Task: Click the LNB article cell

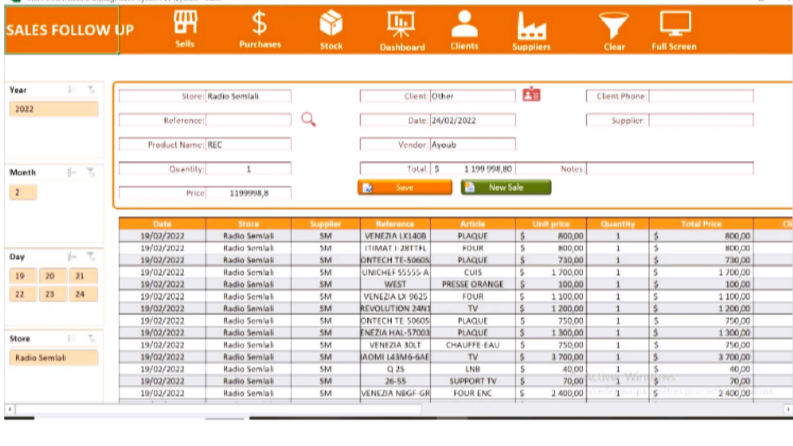Action: (472, 369)
